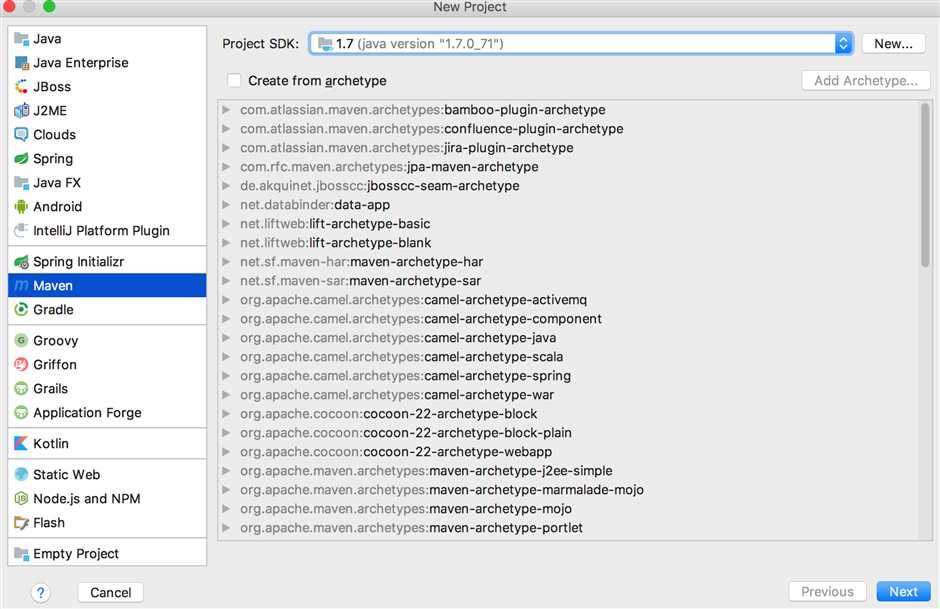Select the maven-archetype-har row text

pos(361,262)
